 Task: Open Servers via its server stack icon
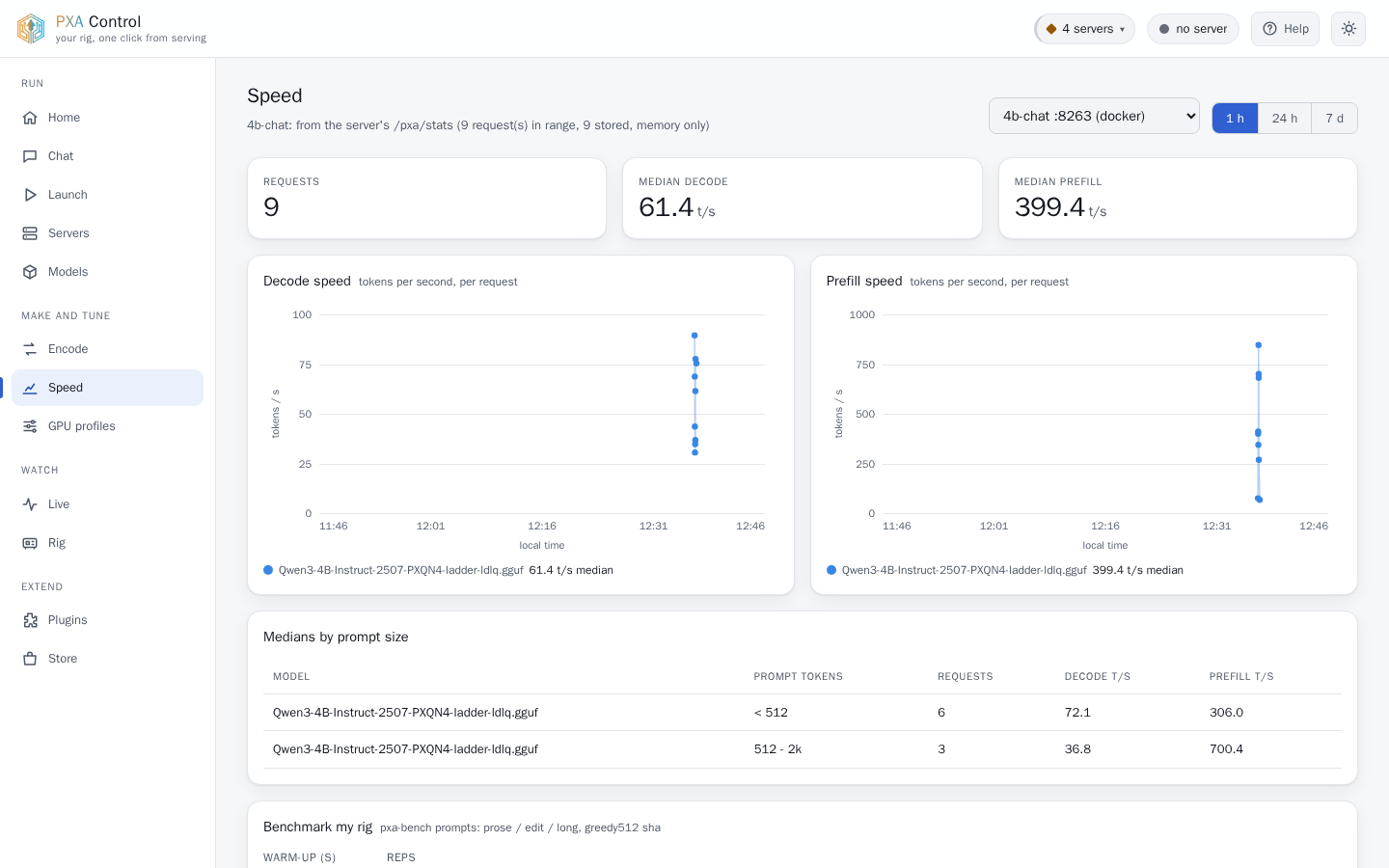[30, 233]
